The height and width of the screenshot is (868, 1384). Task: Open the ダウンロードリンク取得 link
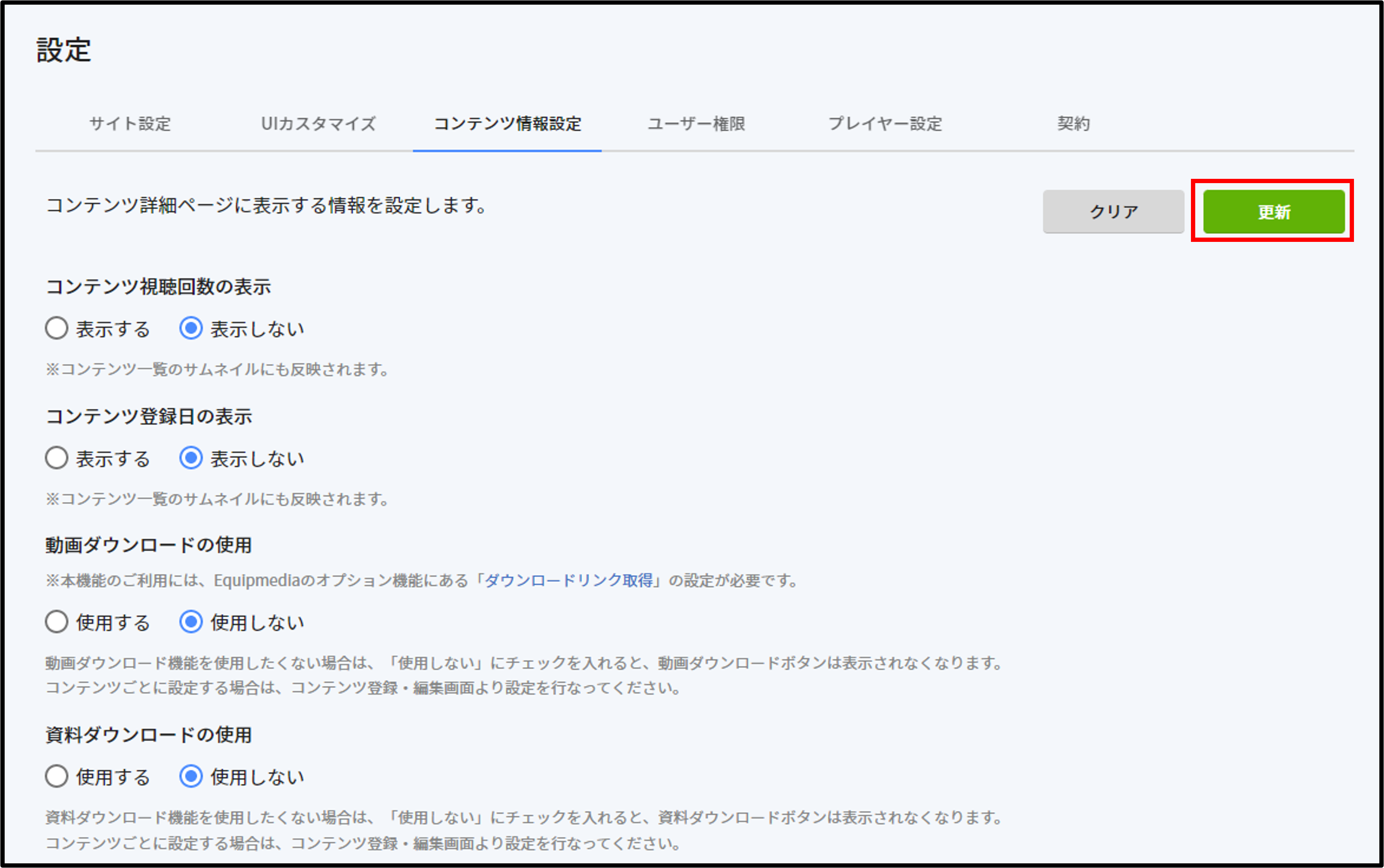click(568, 580)
